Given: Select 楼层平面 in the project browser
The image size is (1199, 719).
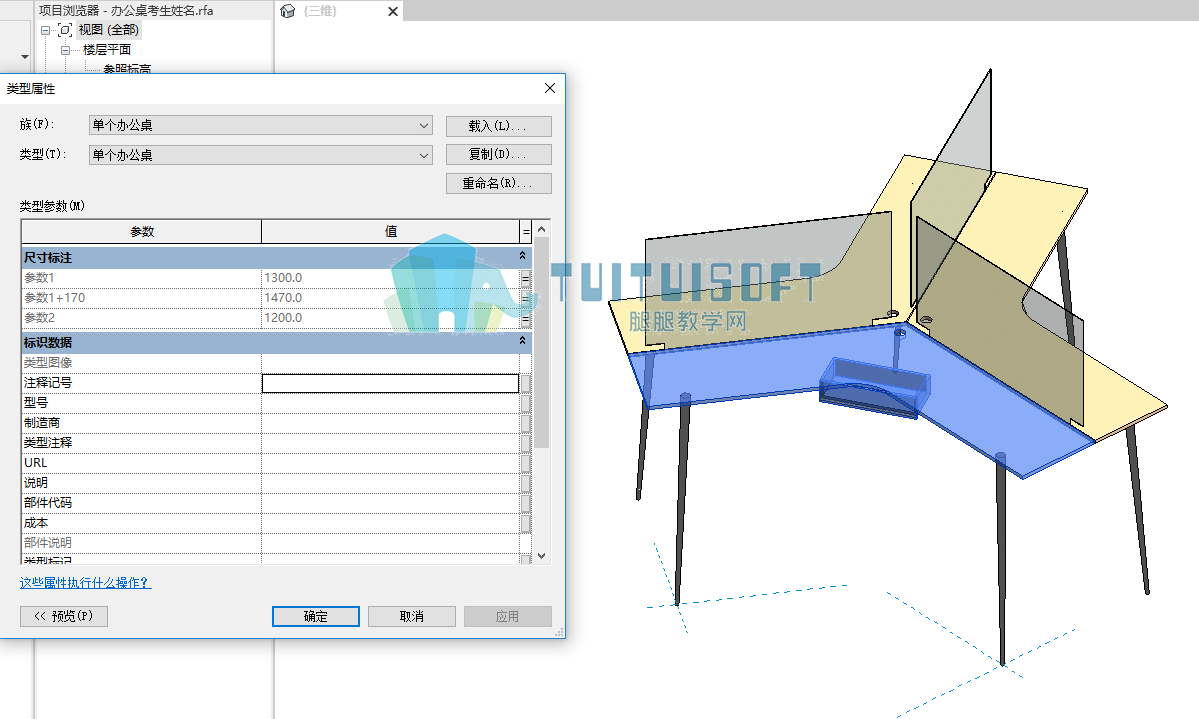Looking at the screenshot, I should click(x=107, y=50).
